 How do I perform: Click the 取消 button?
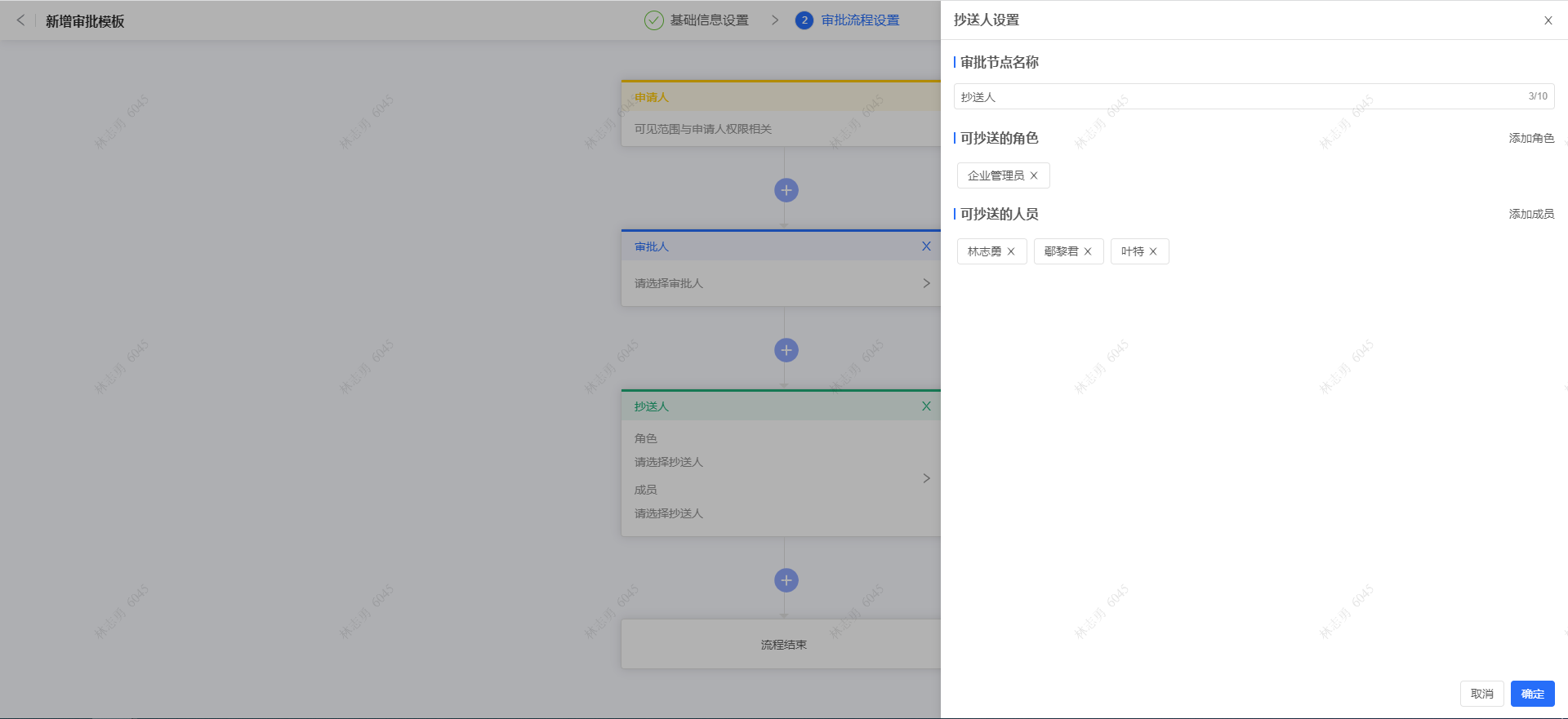click(1482, 694)
